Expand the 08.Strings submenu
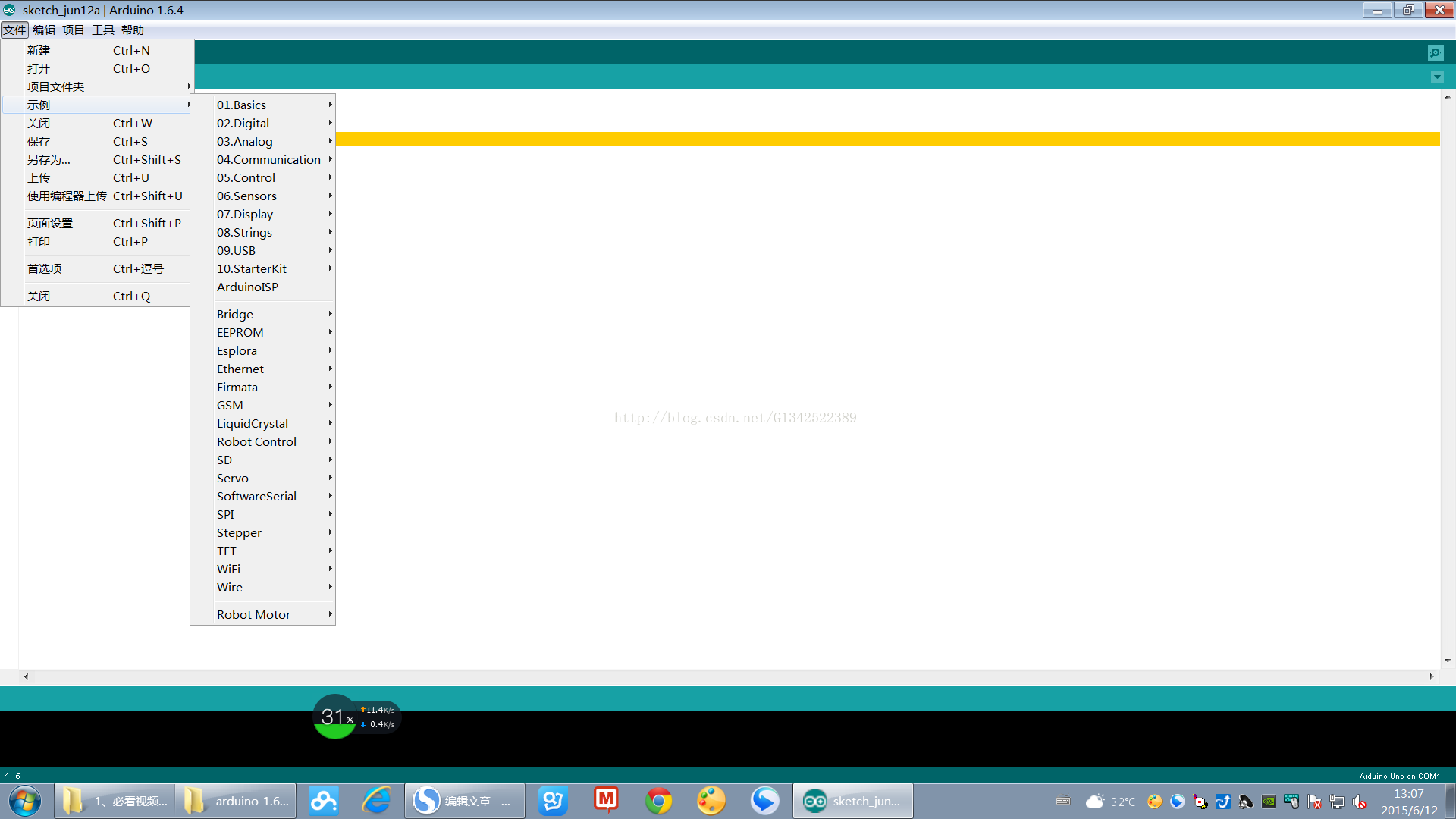This screenshot has width=1456, height=819. click(x=262, y=232)
